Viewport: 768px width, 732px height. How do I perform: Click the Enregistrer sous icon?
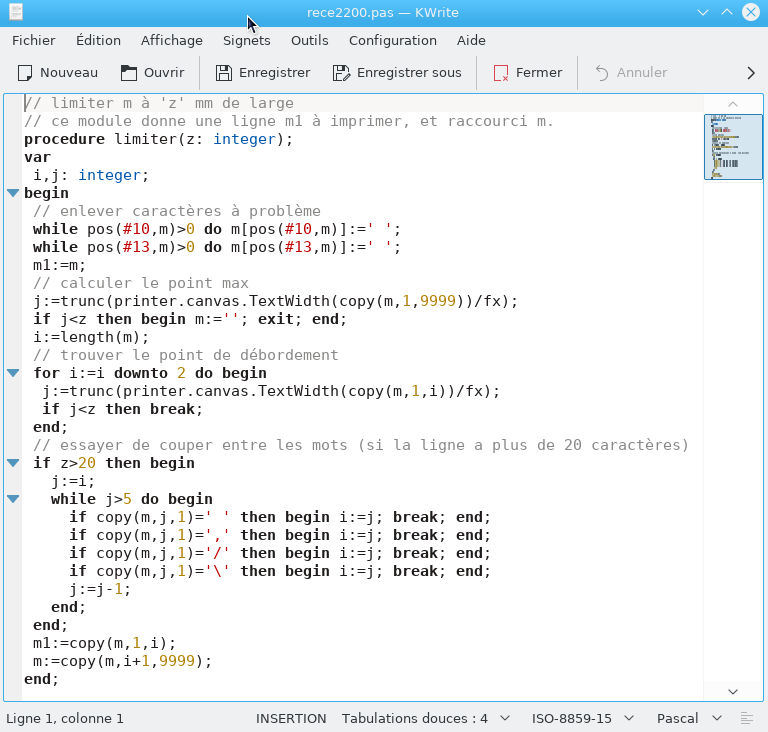click(x=341, y=73)
